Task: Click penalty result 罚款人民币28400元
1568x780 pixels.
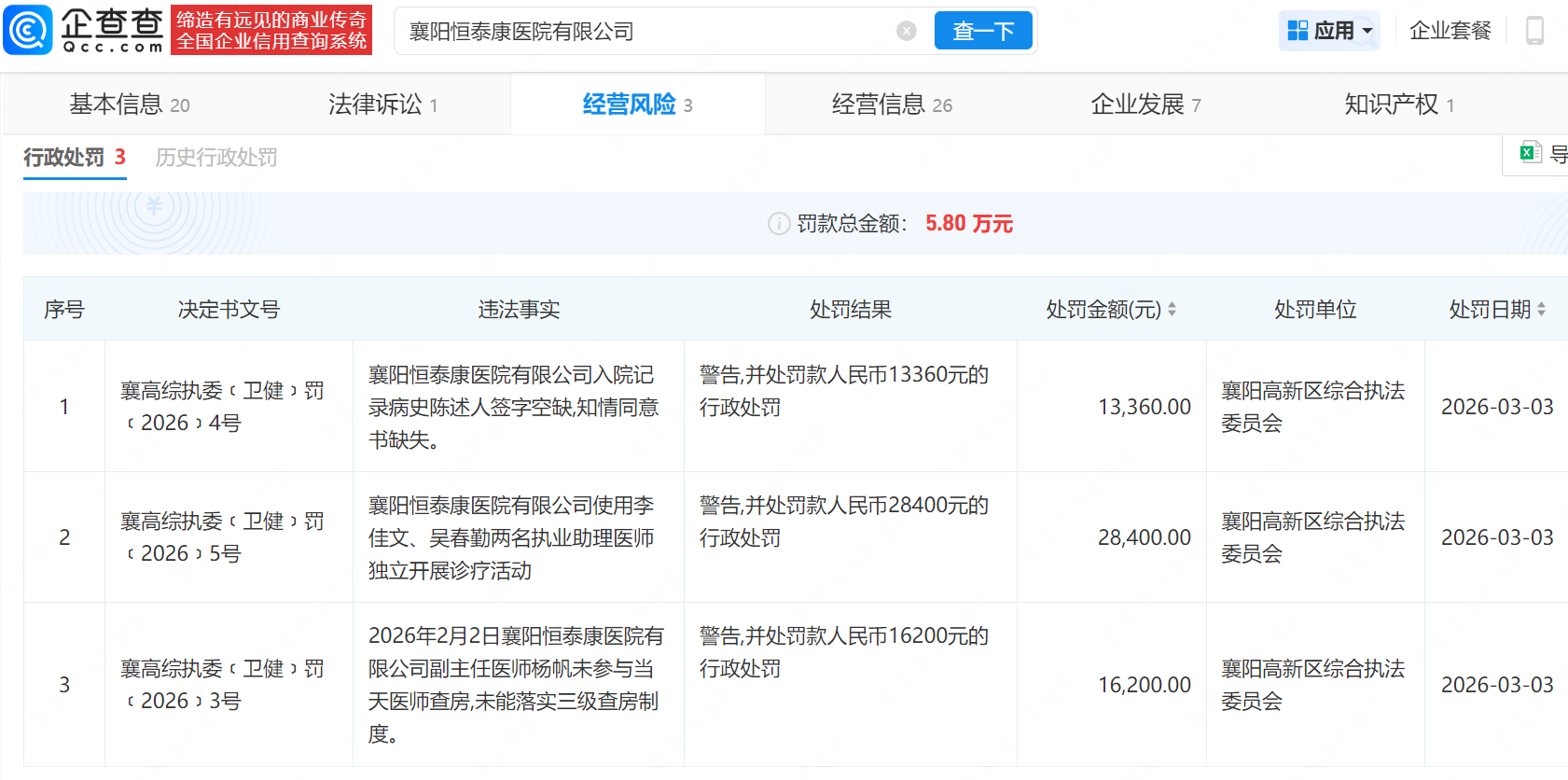Action: (x=844, y=522)
